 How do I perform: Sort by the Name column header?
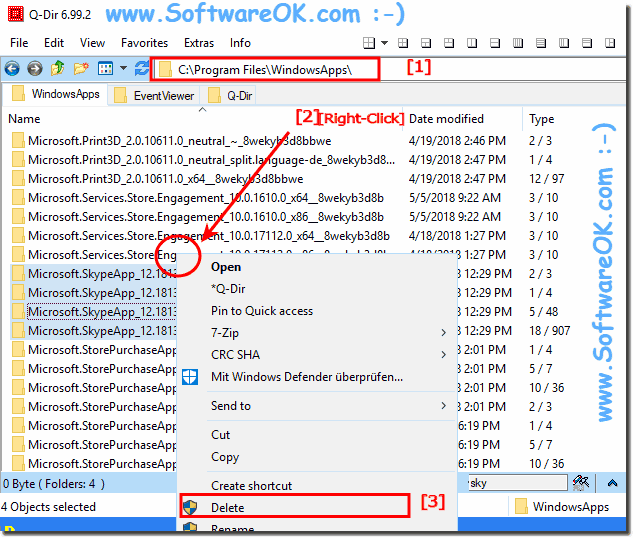[24, 119]
